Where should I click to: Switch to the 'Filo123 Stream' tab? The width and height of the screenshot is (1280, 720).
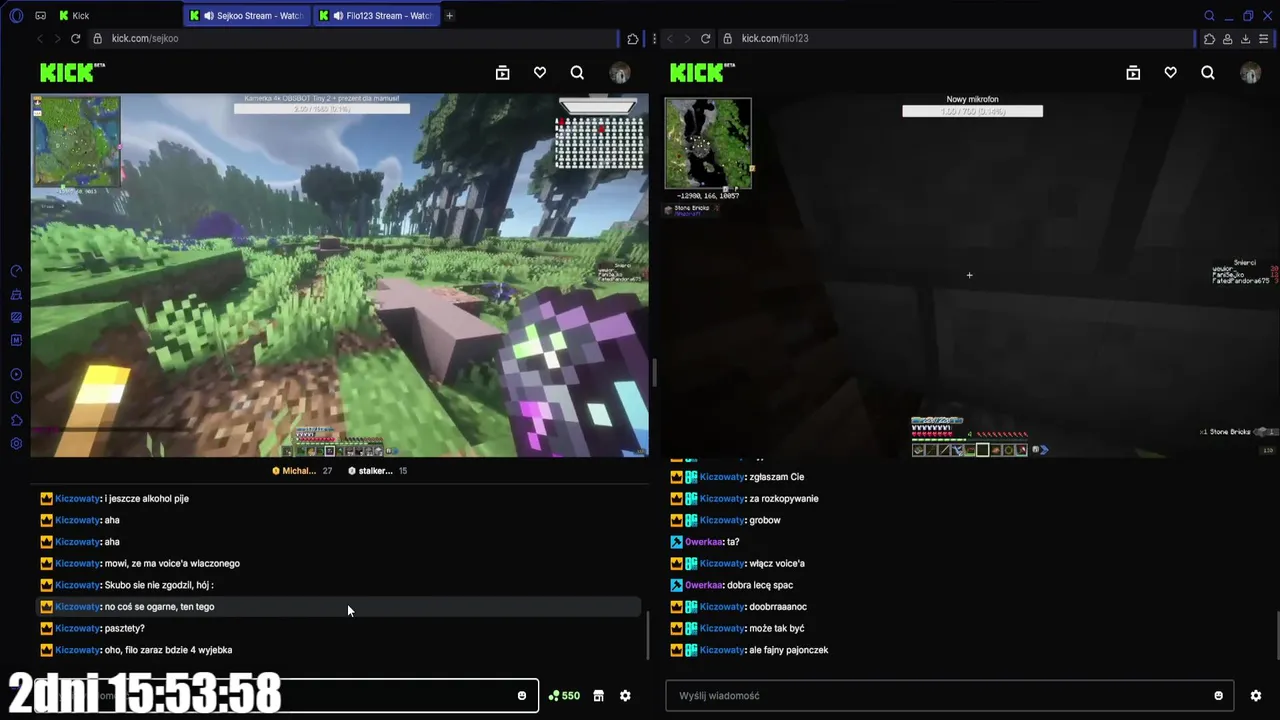(x=377, y=15)
